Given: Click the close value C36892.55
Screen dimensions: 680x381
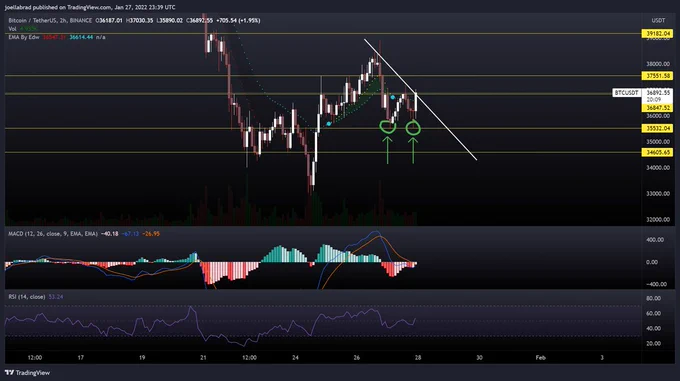Looking at the screenshot, I should click(x=199, y=20).
